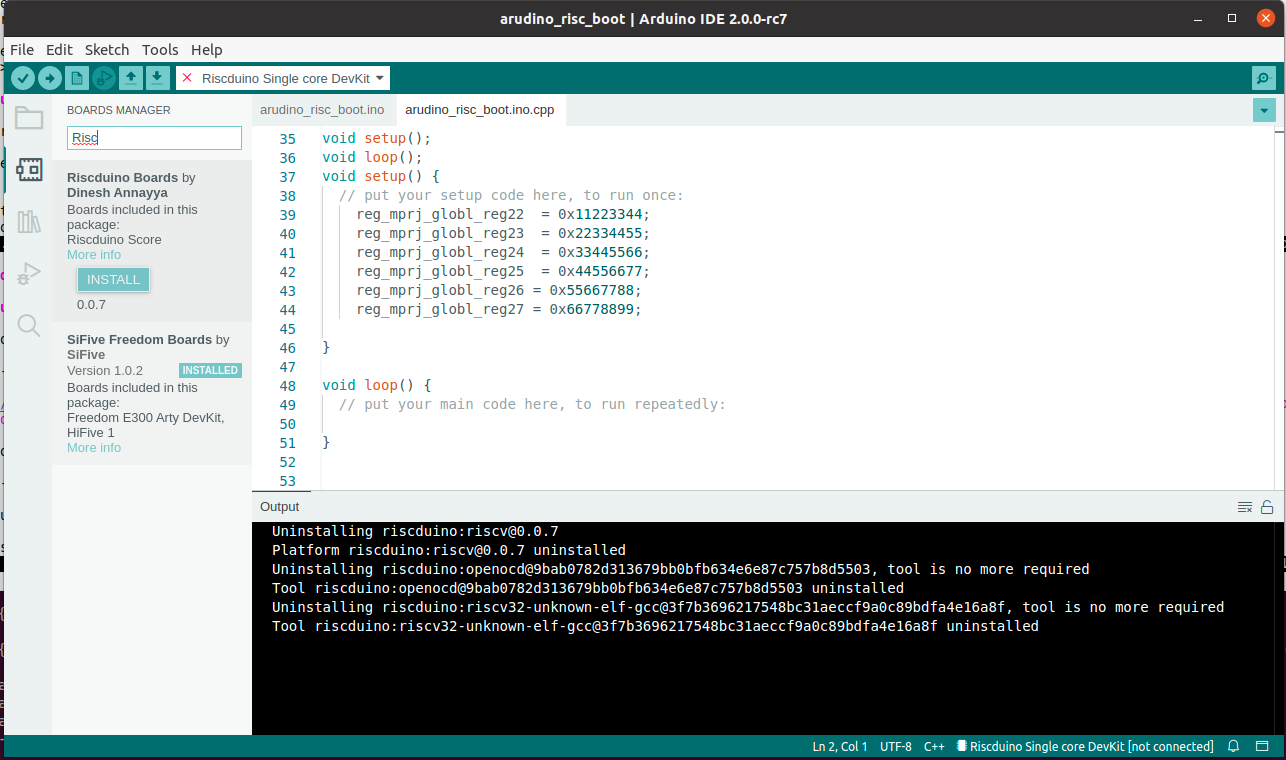Click the void setup() { line
Screen dimensions: 1286x760
[381, 177]
